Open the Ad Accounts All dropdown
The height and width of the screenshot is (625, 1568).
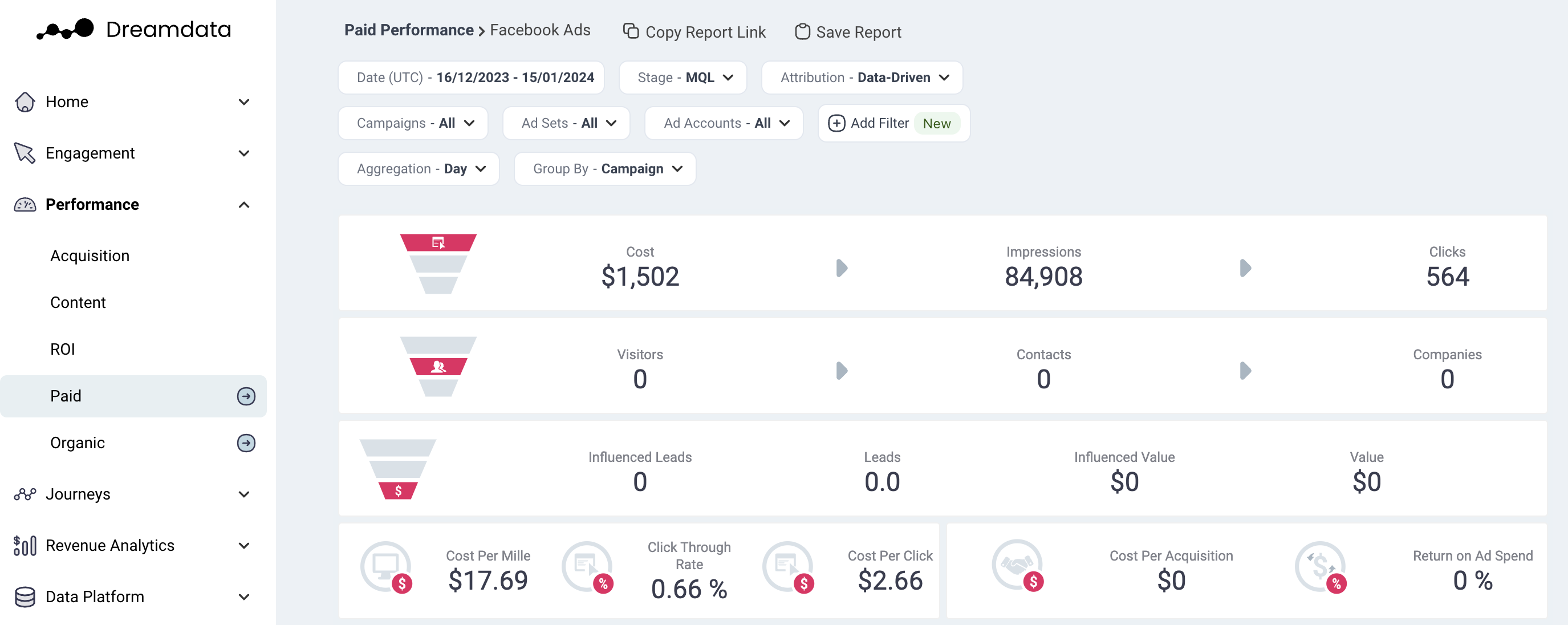click(x=724, y=123)
